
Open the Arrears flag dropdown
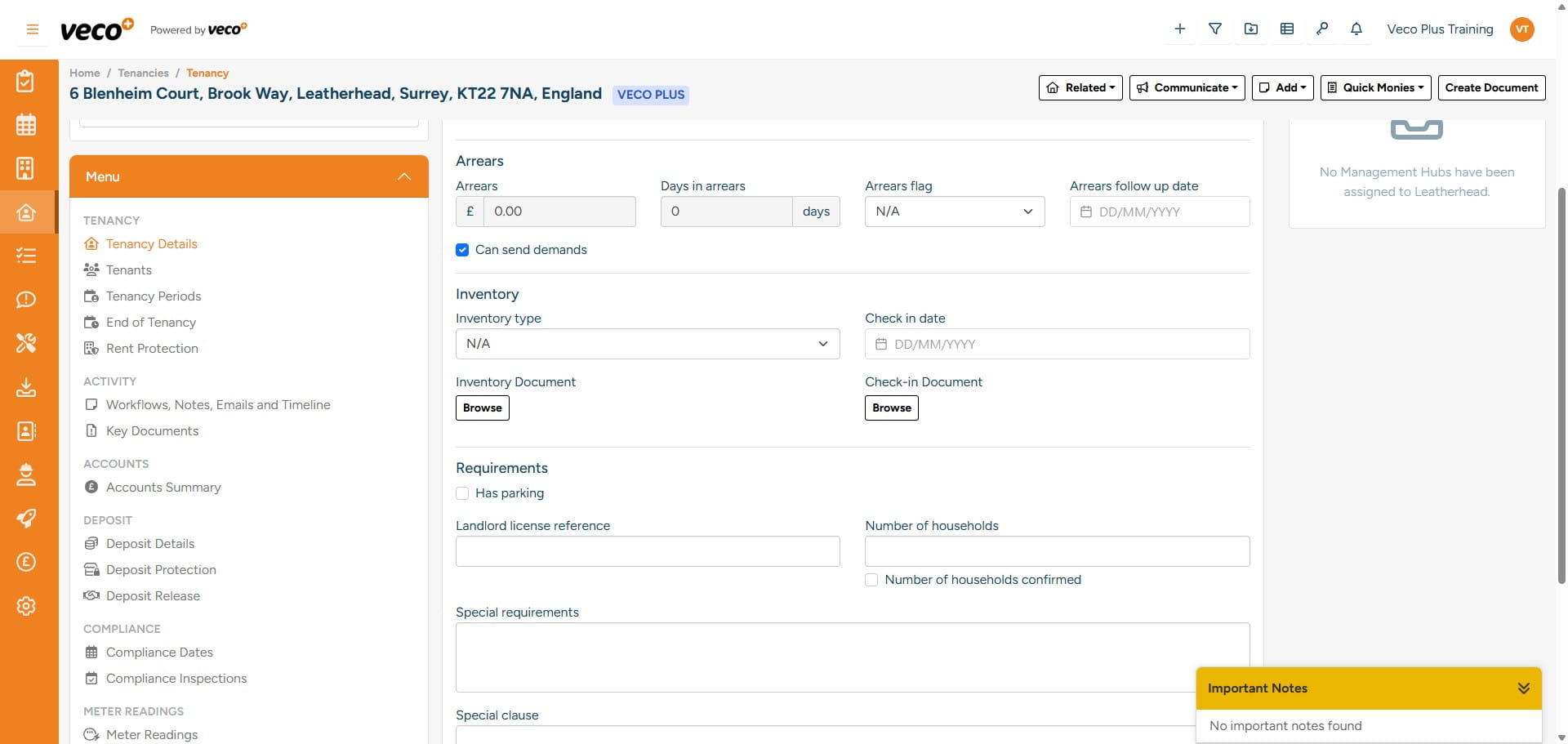(954, 211)
